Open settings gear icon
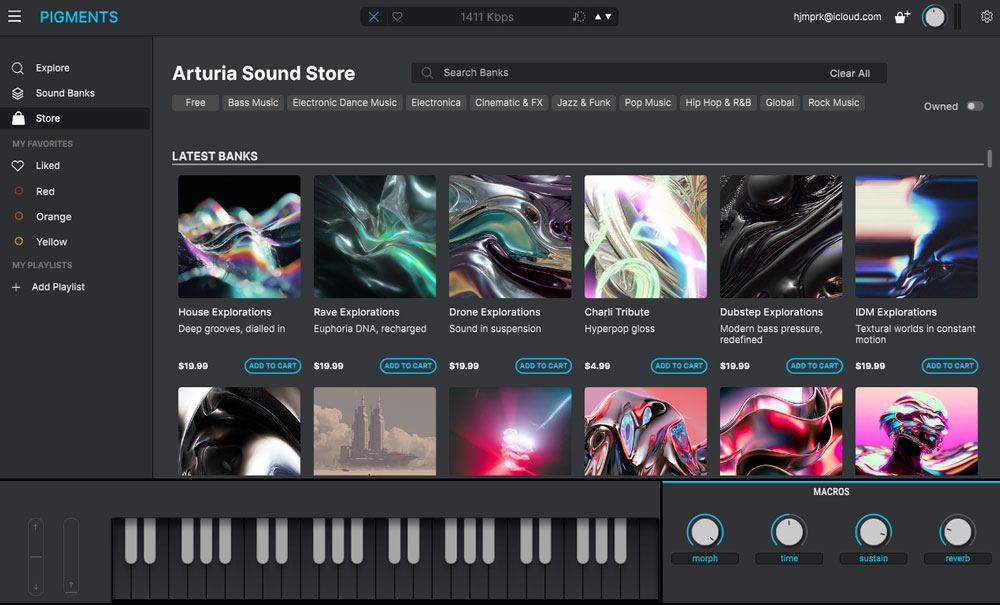The height and width of the screenshot is (605, 1000). click(987, 17)
